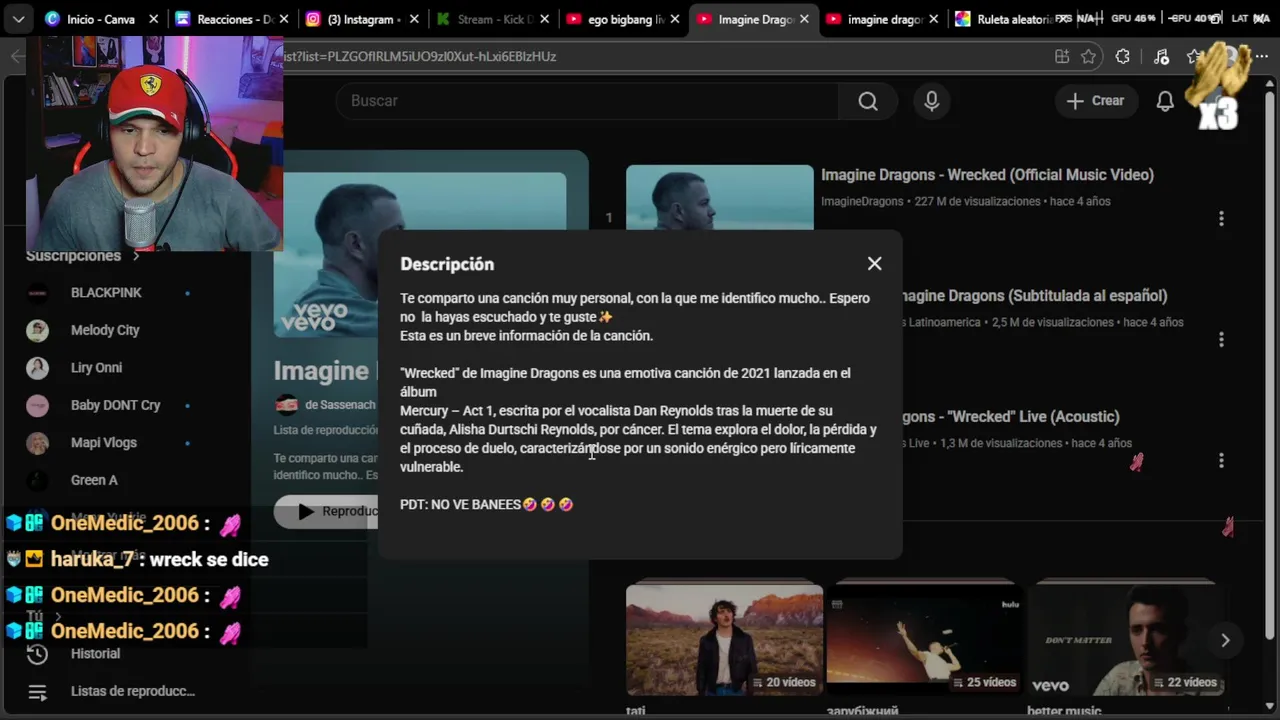The image size is (1280, 720).
Task: Search YouTube with the magnifier icon
Action: point(868,101)
